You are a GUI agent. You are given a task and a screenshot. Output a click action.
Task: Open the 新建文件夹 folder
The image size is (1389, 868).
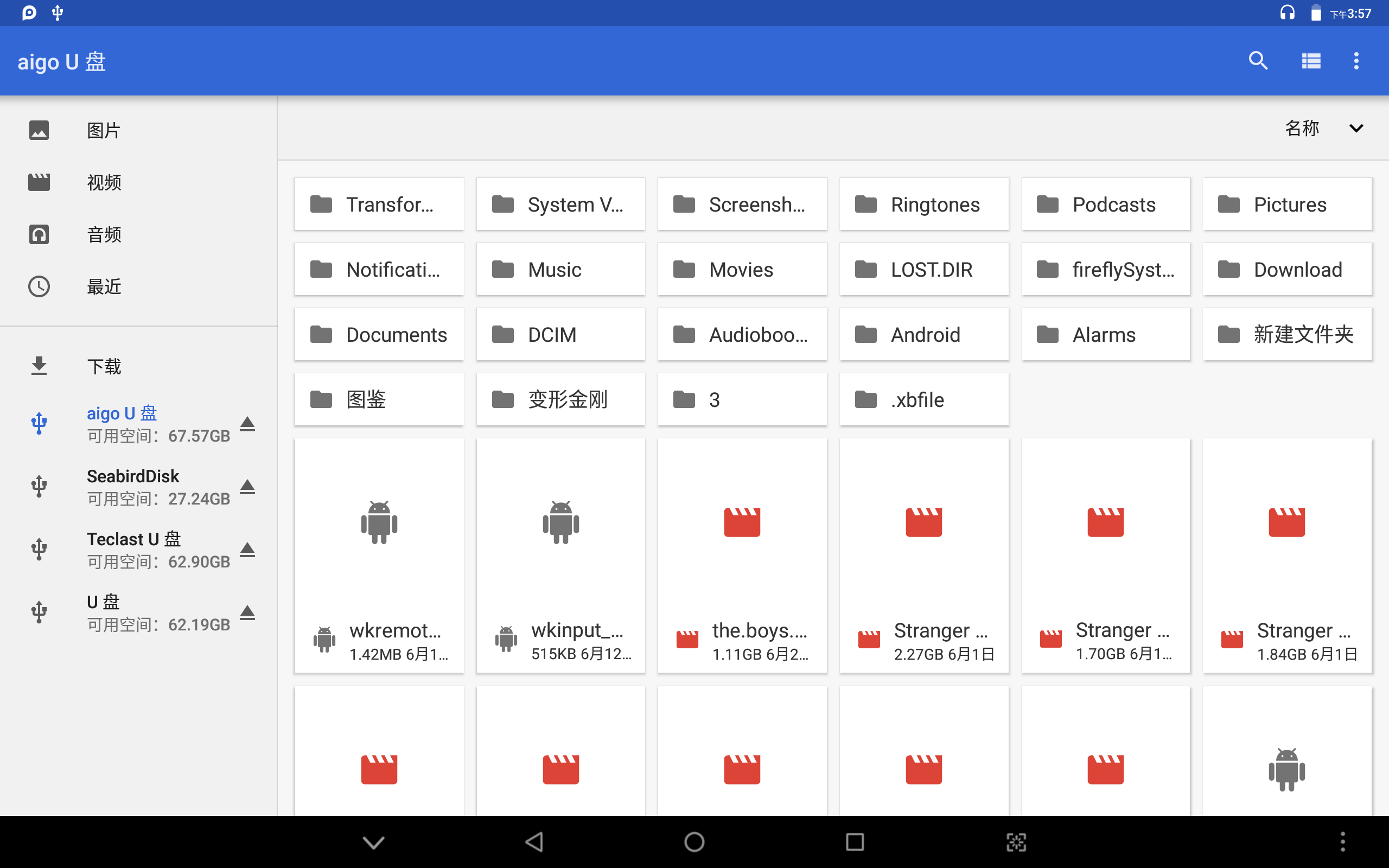coord(1288,334)
